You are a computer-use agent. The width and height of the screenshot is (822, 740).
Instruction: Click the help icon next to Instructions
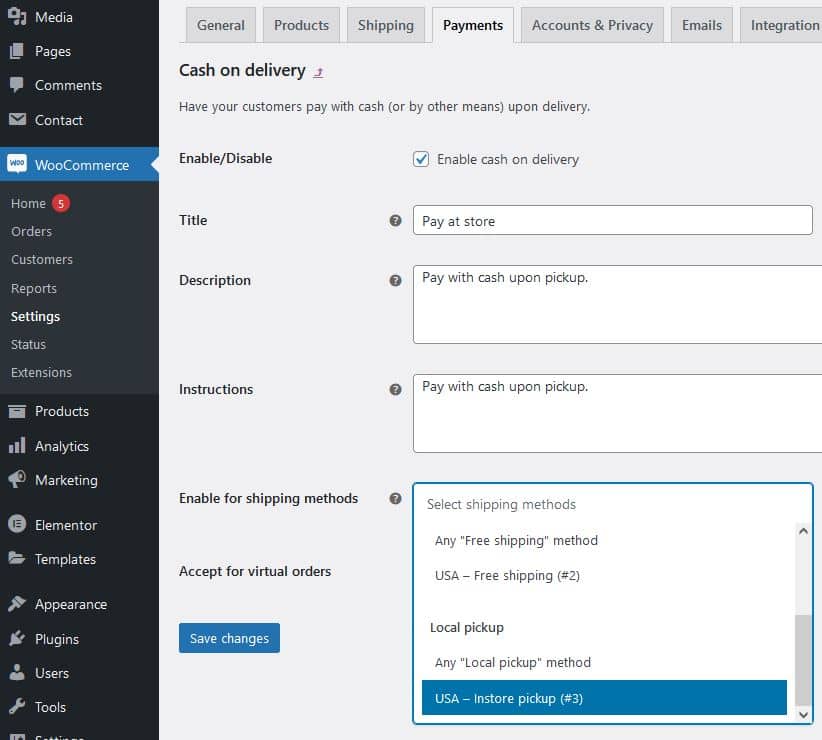395,389
